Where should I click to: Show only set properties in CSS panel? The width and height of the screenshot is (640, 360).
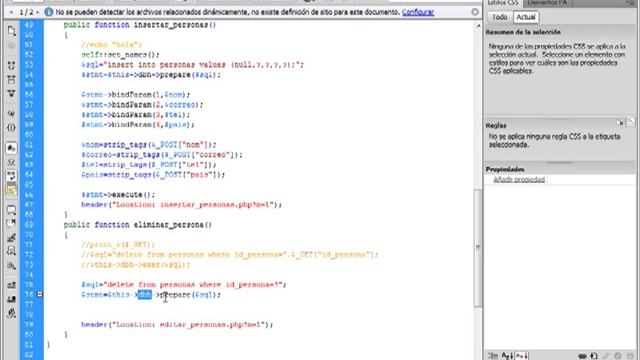point(521,356)
